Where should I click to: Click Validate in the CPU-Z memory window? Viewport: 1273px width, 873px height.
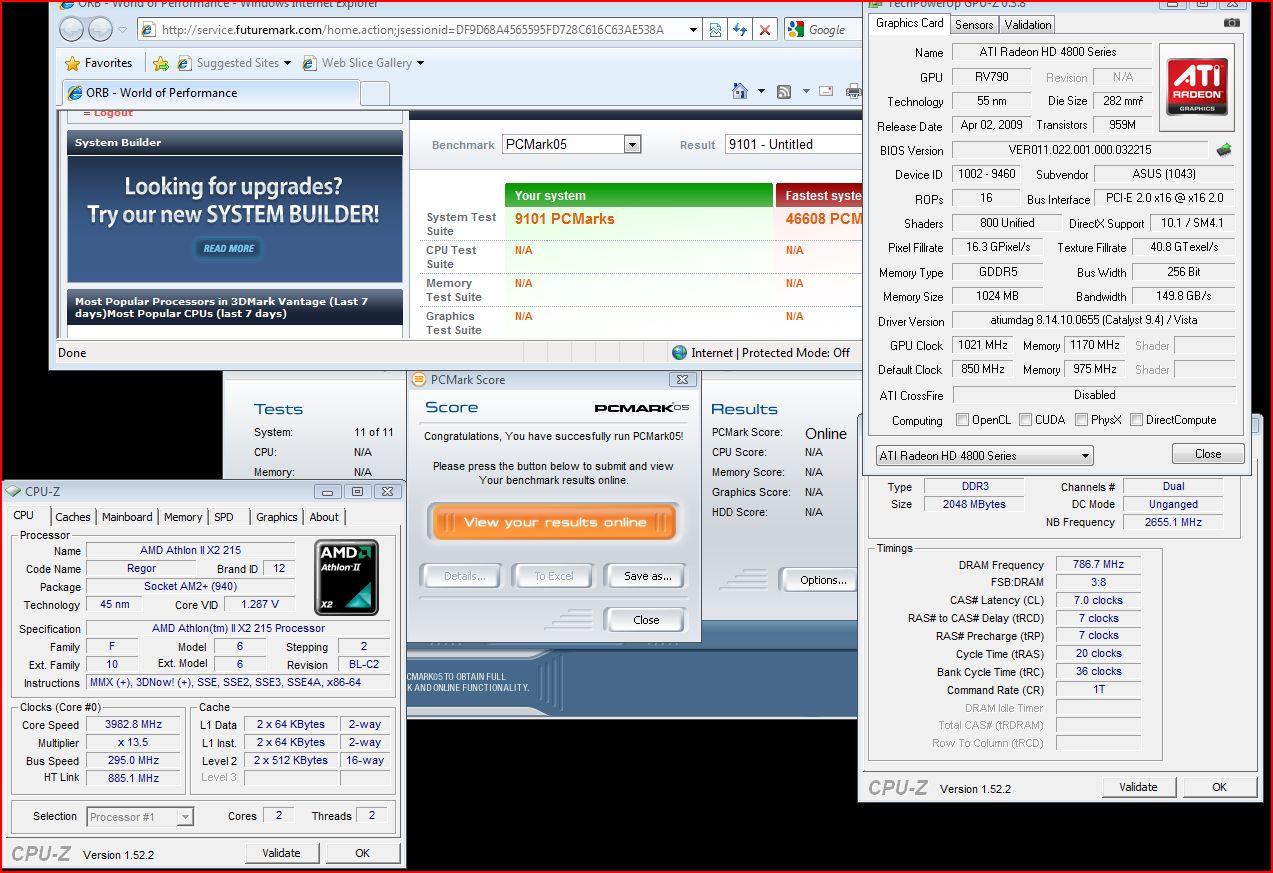[1138, 787]
